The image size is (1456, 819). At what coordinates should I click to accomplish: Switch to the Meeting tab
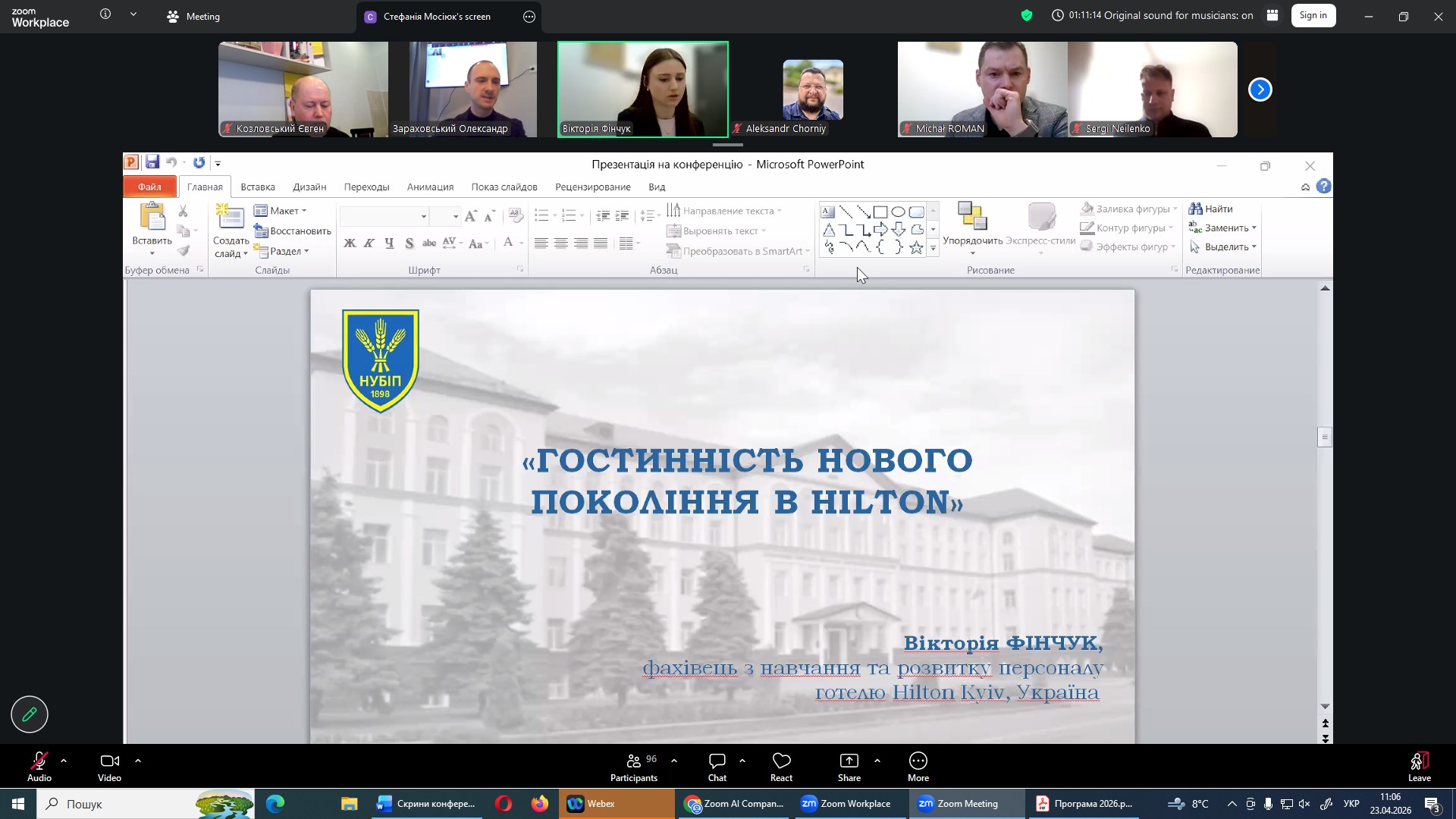coord(193,16)
